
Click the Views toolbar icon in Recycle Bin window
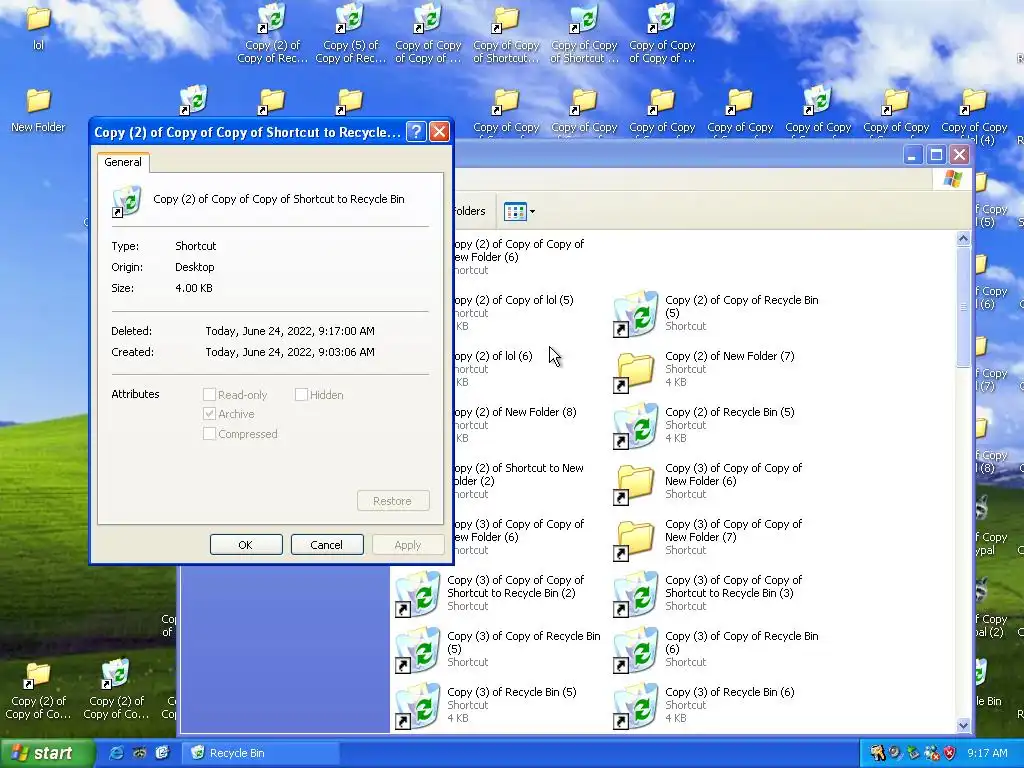[515, 212]
